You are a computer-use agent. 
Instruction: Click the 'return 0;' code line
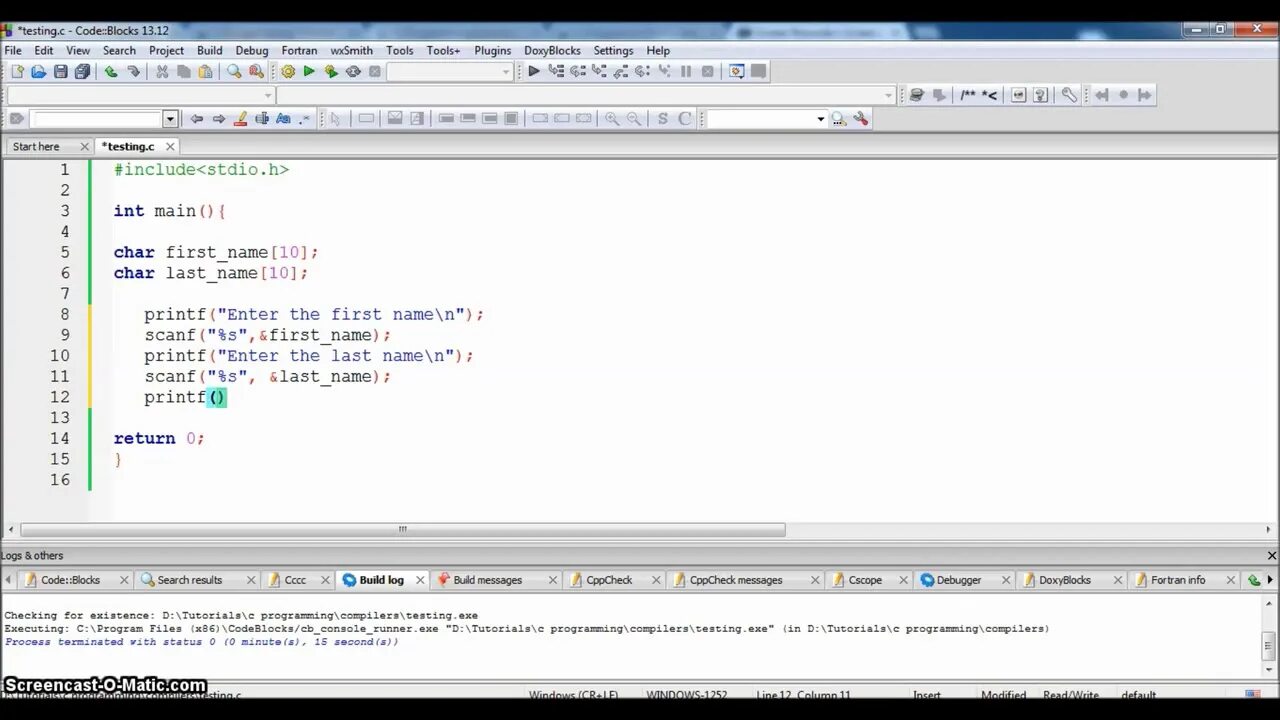click(x=159, y=438)
